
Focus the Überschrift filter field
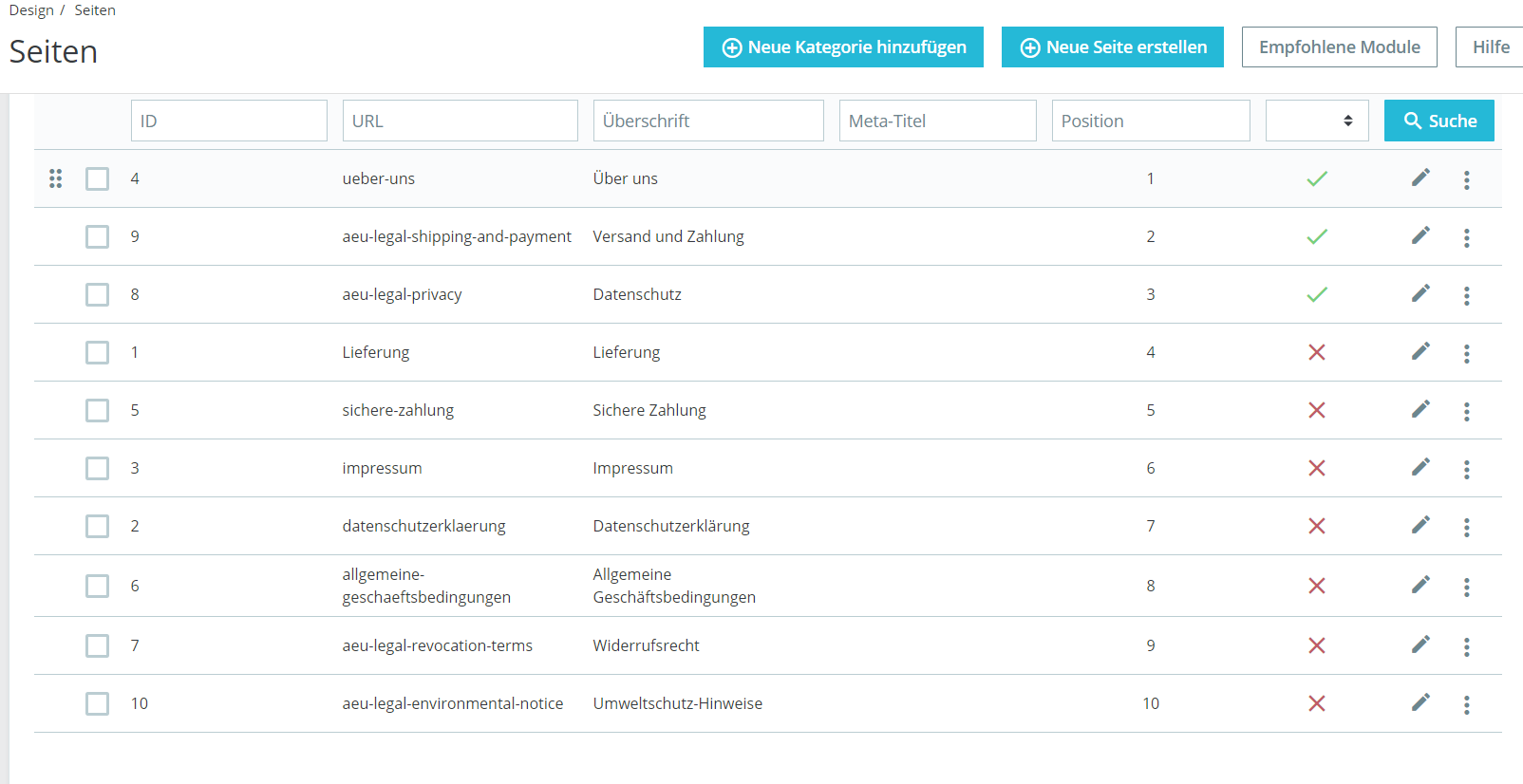[708, 121]
